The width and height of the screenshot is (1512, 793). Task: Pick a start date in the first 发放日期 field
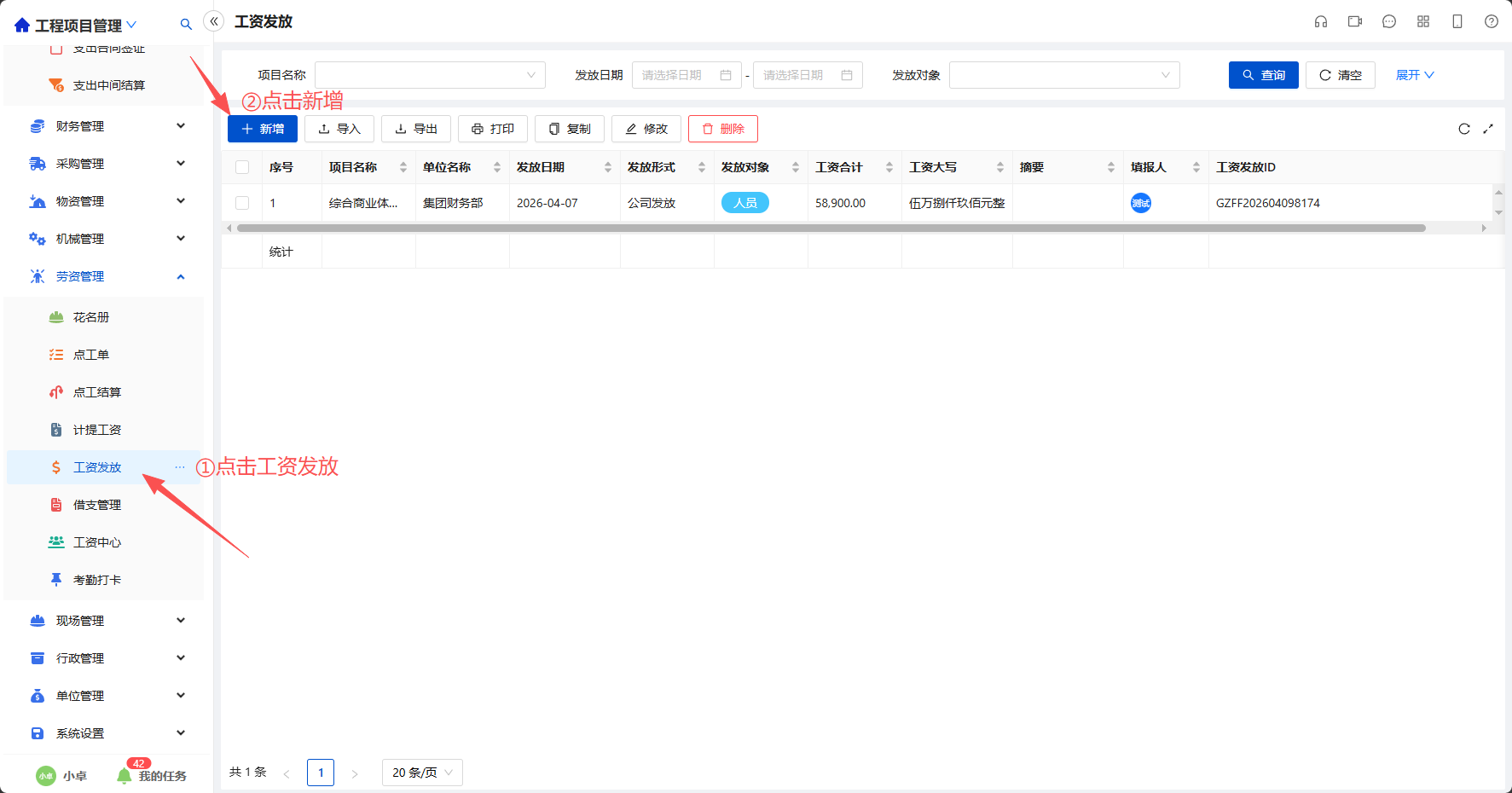pyautogui.click(x=686, y=75)
